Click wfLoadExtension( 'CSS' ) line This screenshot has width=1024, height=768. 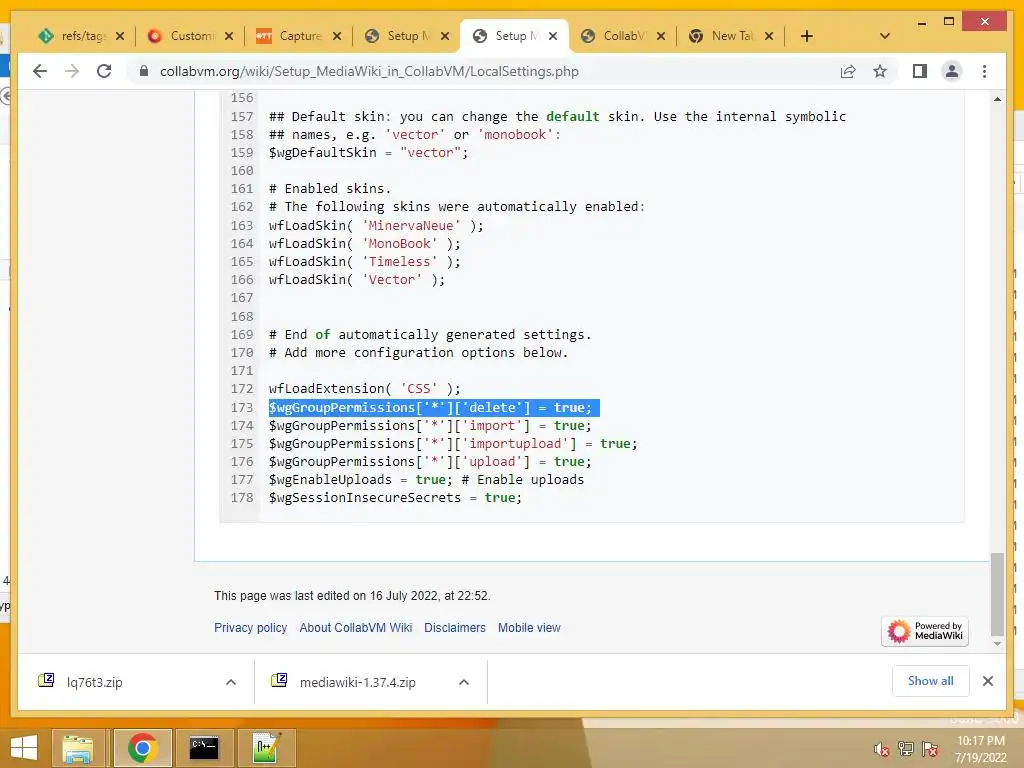click(364, 389)
